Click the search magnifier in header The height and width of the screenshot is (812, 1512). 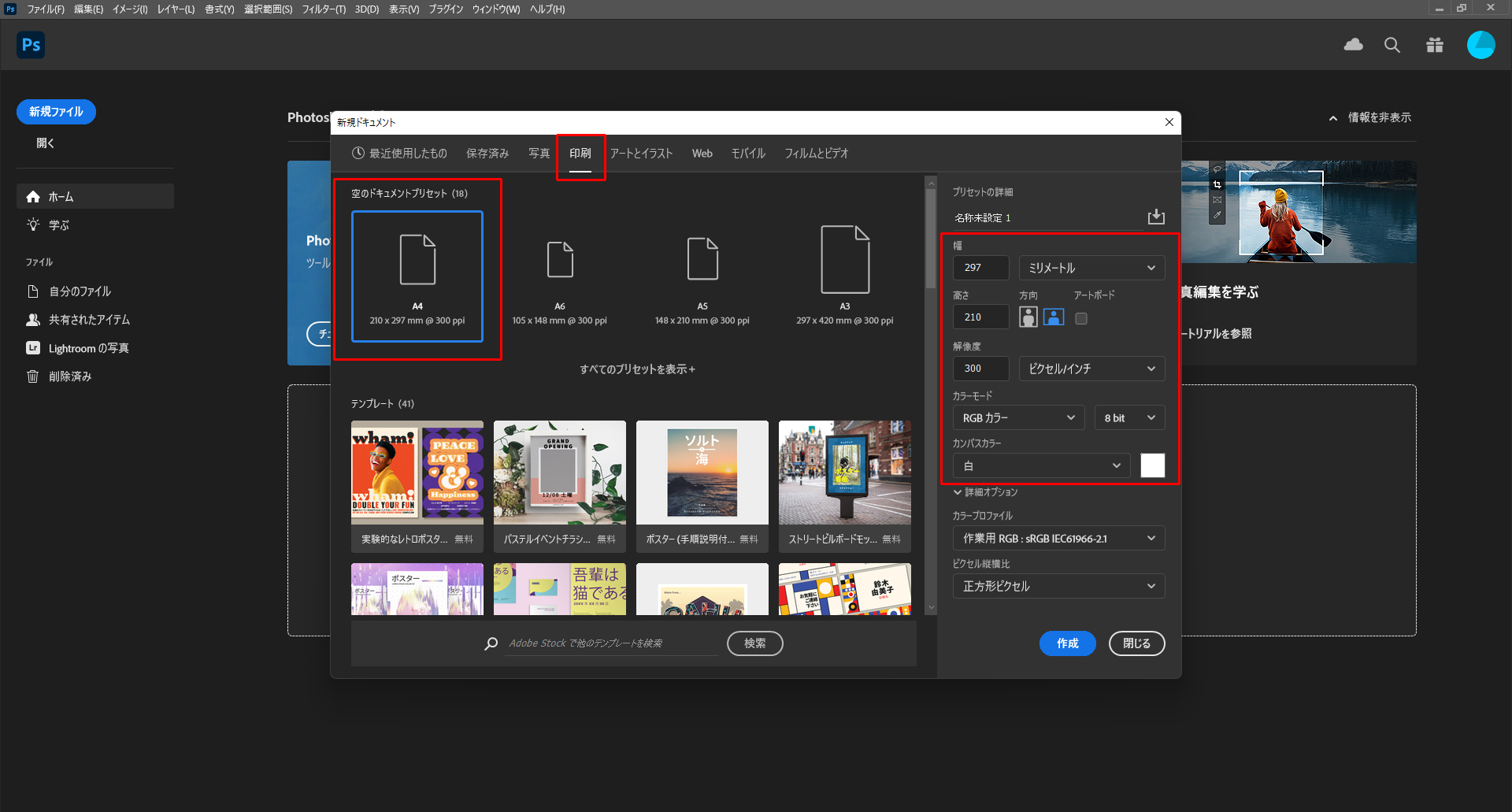coord(1392,45)
